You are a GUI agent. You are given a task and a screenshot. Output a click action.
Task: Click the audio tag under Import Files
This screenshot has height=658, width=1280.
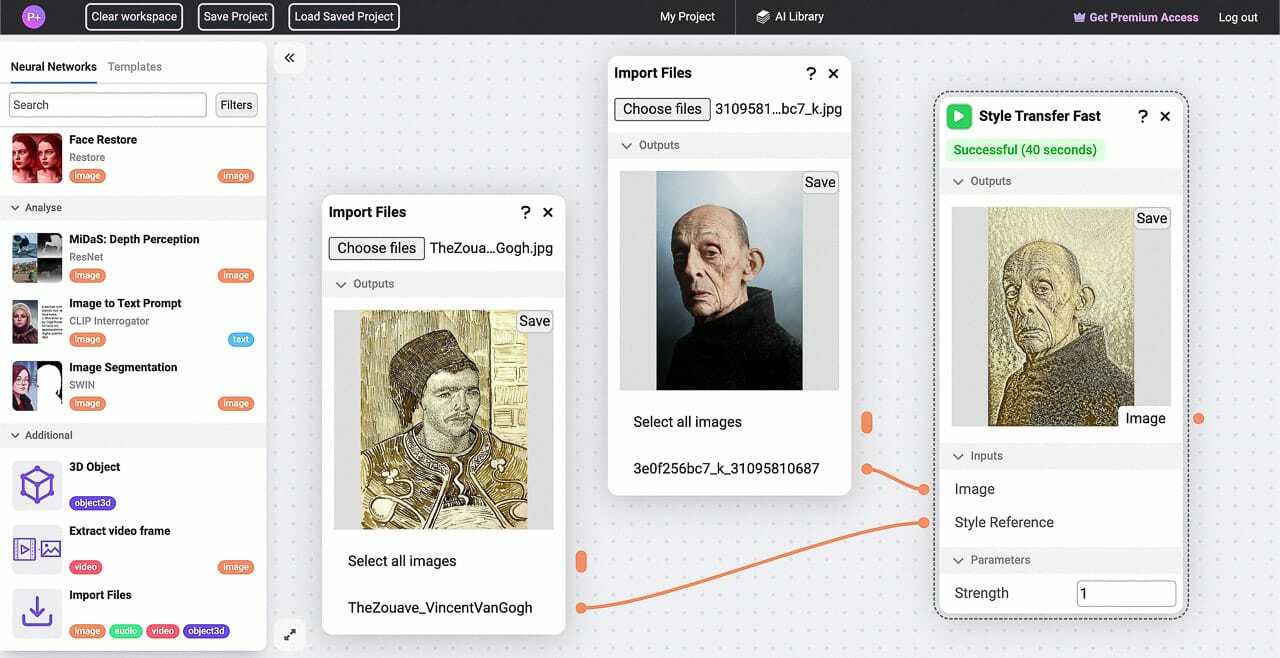tap(125, 631)
